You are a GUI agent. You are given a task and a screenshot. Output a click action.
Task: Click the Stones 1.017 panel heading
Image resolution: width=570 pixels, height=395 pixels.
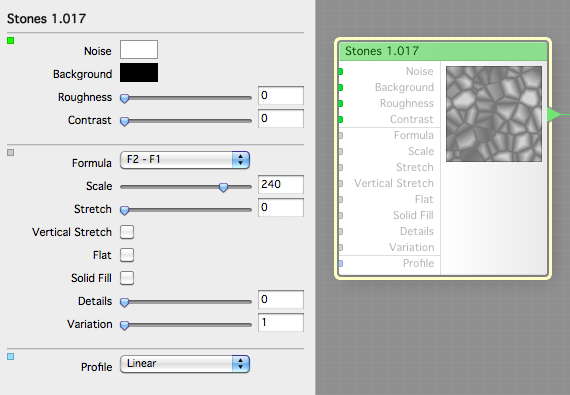[x=47, y=19]
